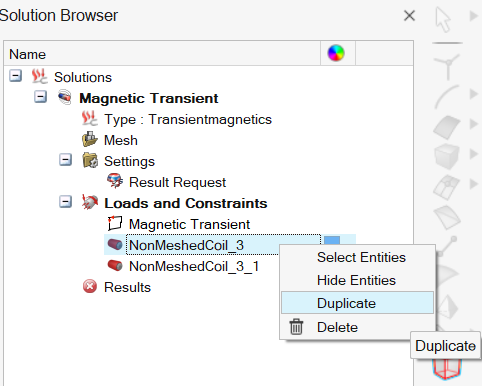Click the blue color swatch of NonMeshedCoil_3
The image size is (482, 386).
coord(332,240)
